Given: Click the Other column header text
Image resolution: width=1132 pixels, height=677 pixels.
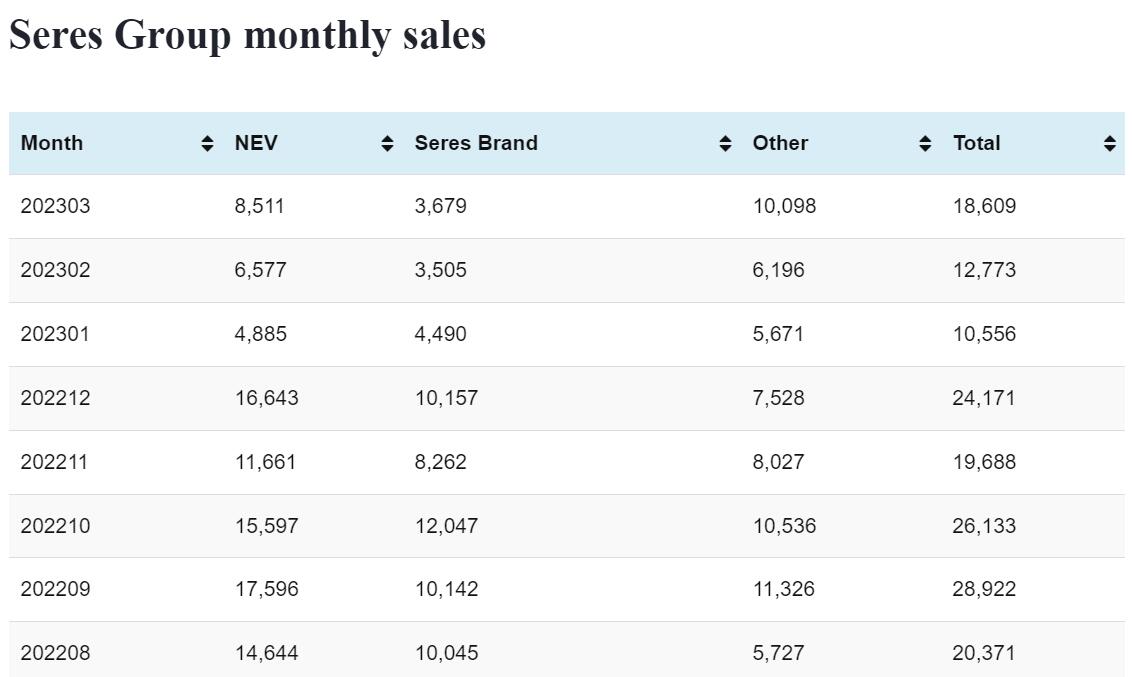Looking at the screenshot, I should 780,143.
